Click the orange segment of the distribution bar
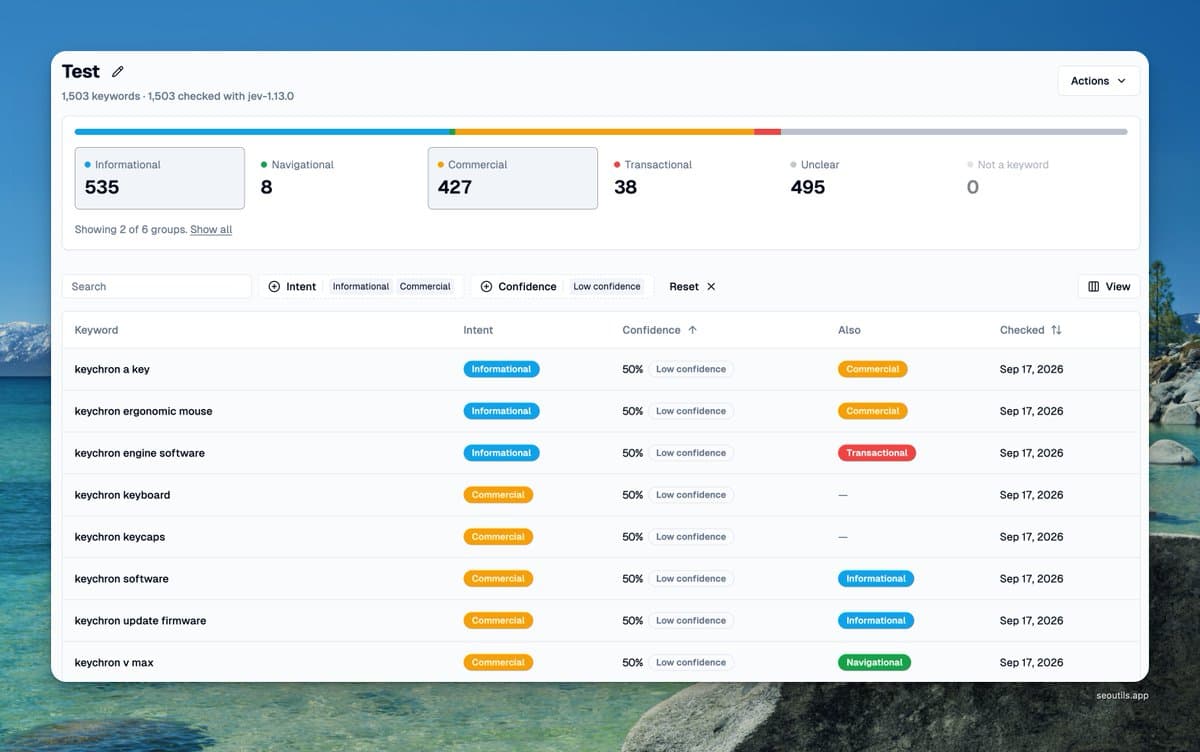This screenshot has height=752, width=1200. [605, 132]
